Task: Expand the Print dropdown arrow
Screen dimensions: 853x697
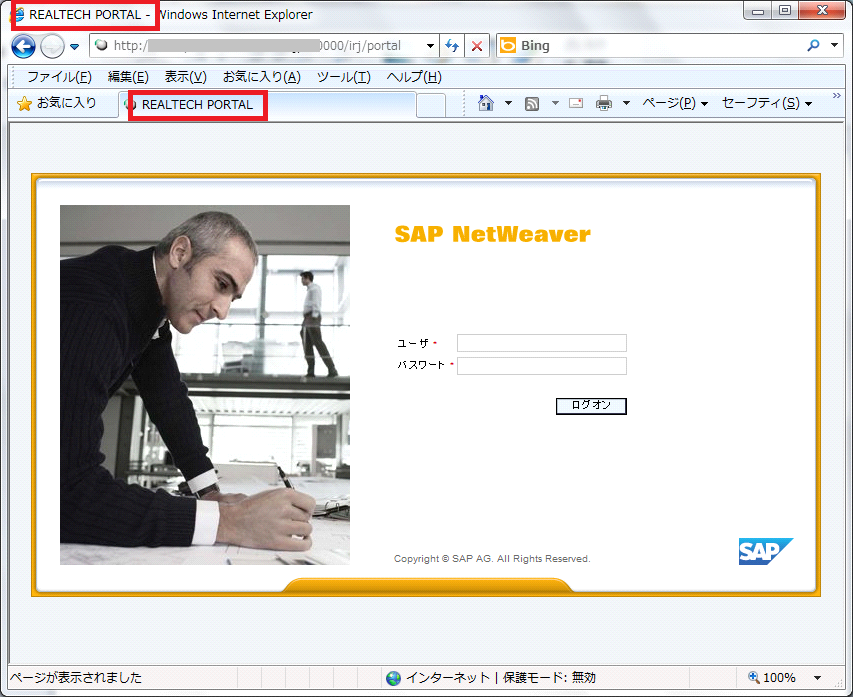Action: point(626,103)
